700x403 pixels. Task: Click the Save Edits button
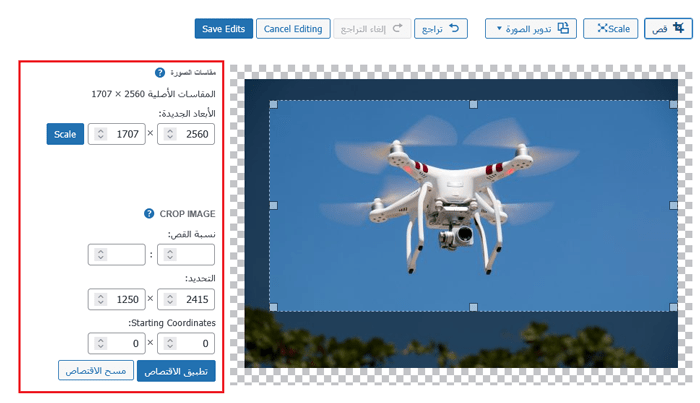click(x=223, y=29)
